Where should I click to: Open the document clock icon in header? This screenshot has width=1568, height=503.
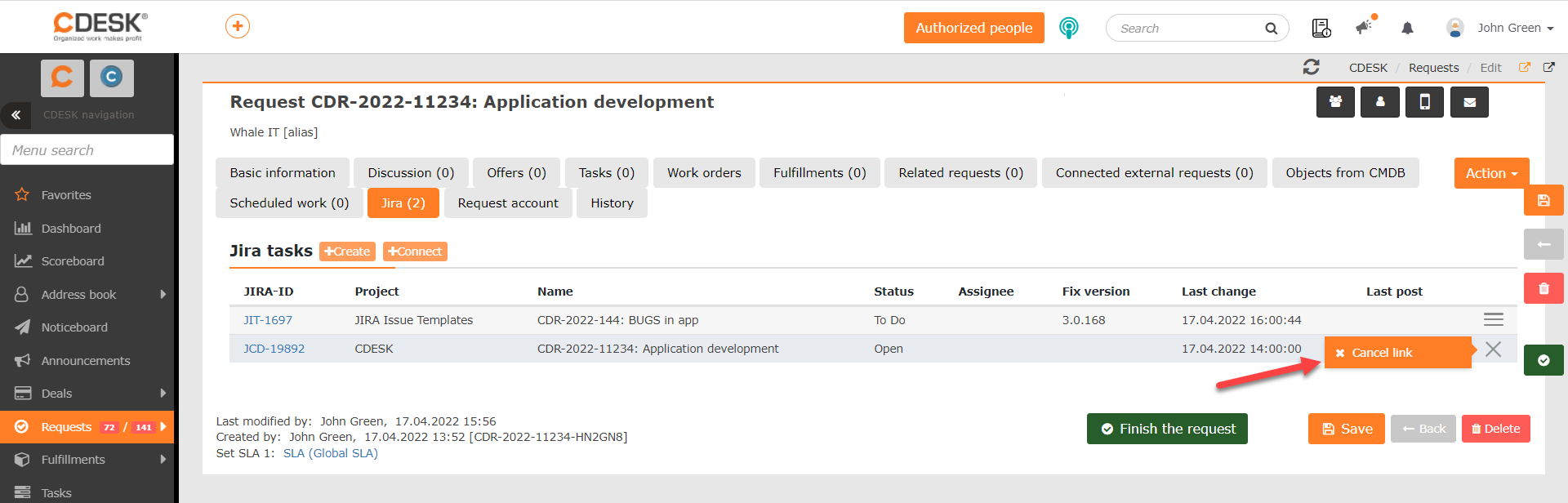[x=1321, y=28]
